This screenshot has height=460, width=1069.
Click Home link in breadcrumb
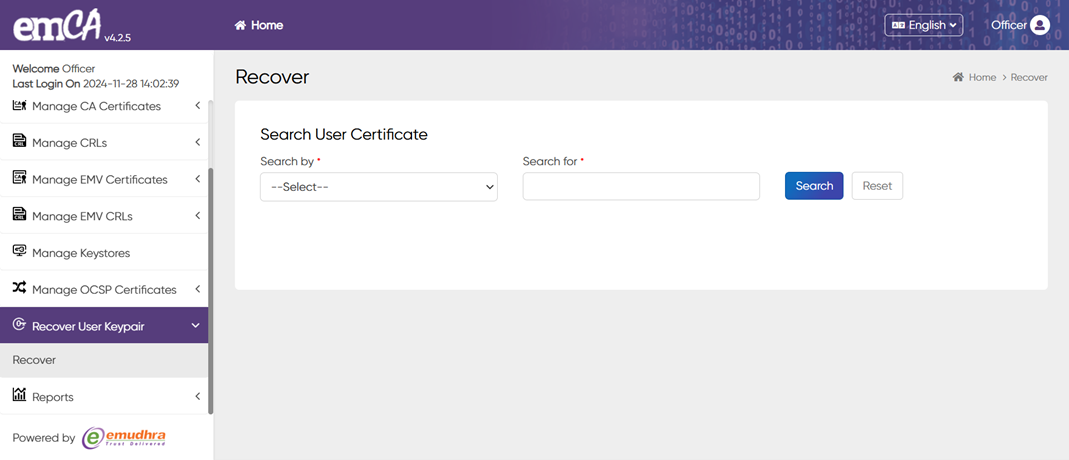point(981,77)
